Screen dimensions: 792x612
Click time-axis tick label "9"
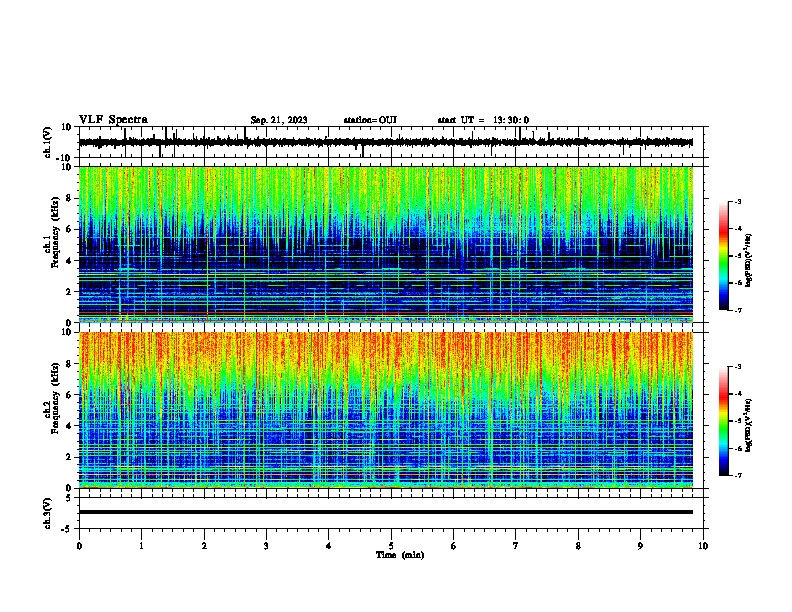pyautogui.click(x=640, y=546)
